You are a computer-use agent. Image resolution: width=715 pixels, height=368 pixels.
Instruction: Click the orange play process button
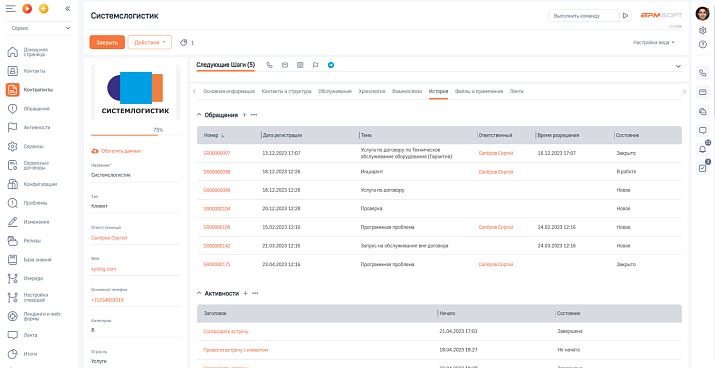[x=27, y=8]
